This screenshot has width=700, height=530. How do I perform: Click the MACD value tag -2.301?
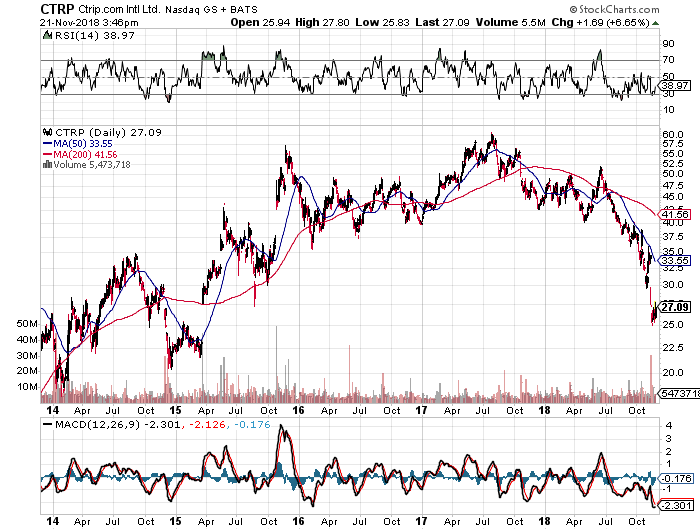point(676,505)
